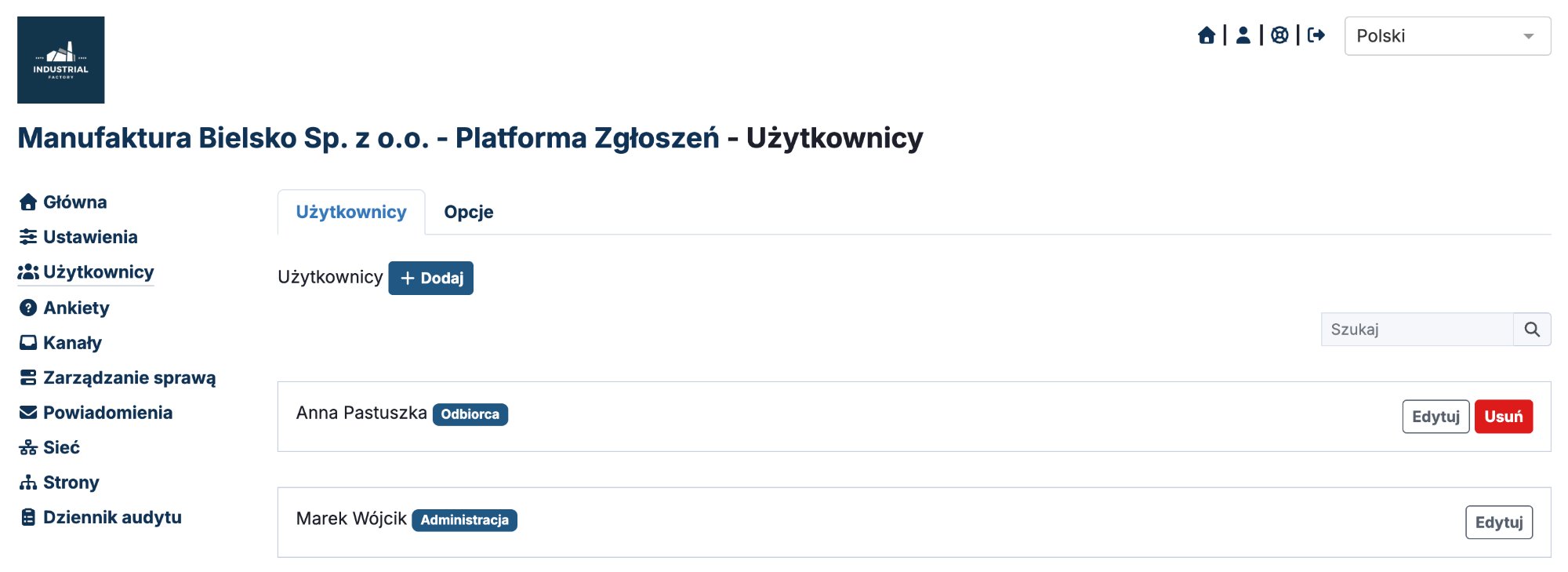Click Usuń next to Anna Pastuszka
The height and width of the screenshot is (572, 1568).
(x=1504, y=416)
